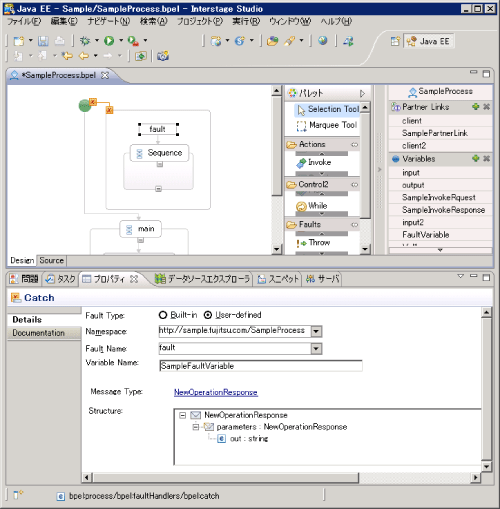
Task: Click the Open Perspective icon
Action: point(395,41)
